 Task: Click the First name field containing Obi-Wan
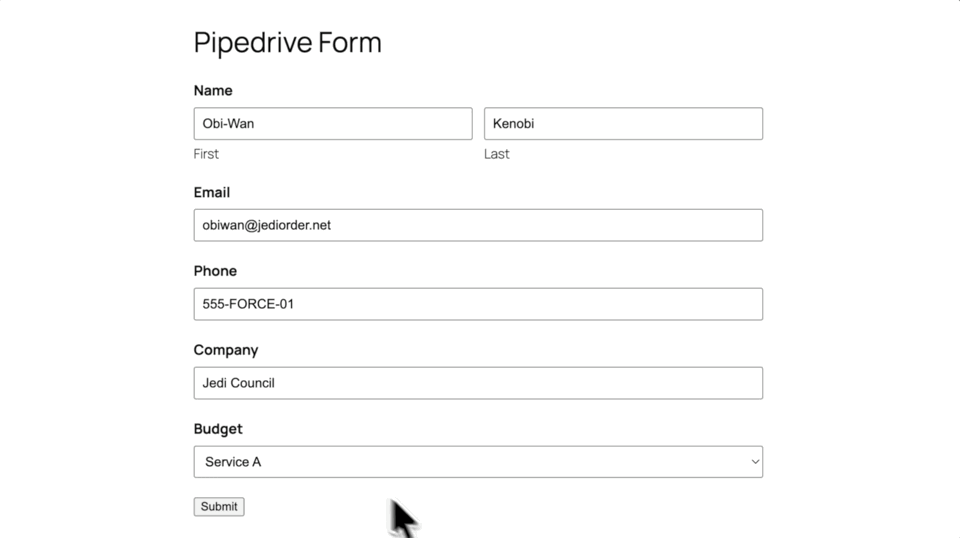point(332,124)
